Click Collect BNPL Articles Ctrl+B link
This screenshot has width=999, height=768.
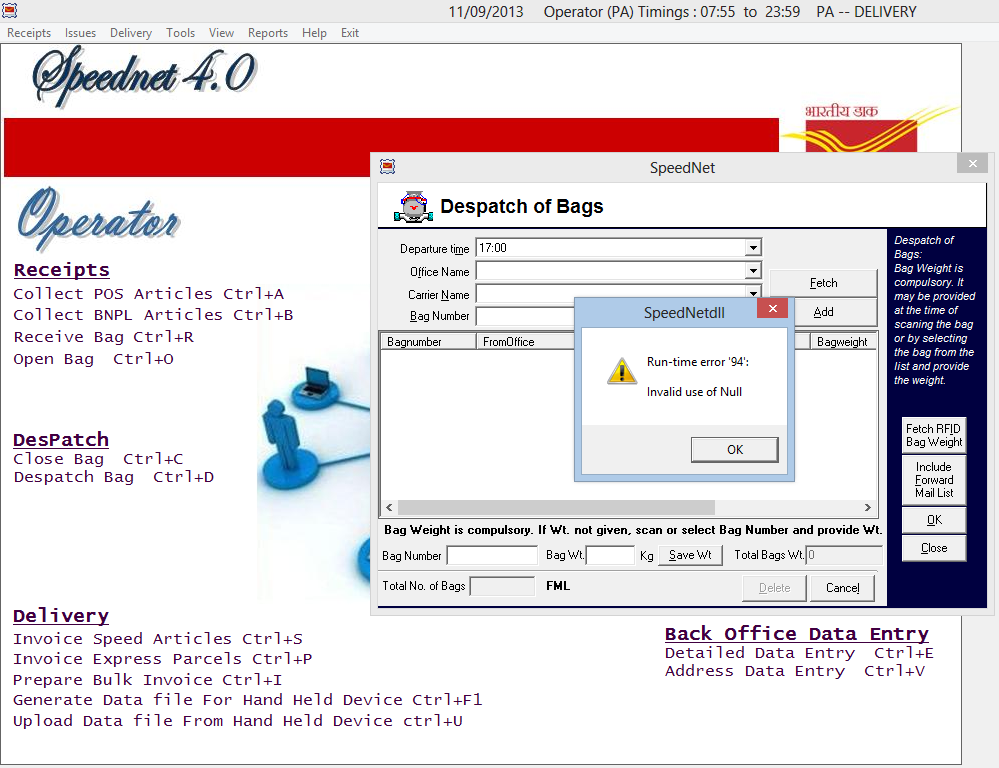[153, 315]
